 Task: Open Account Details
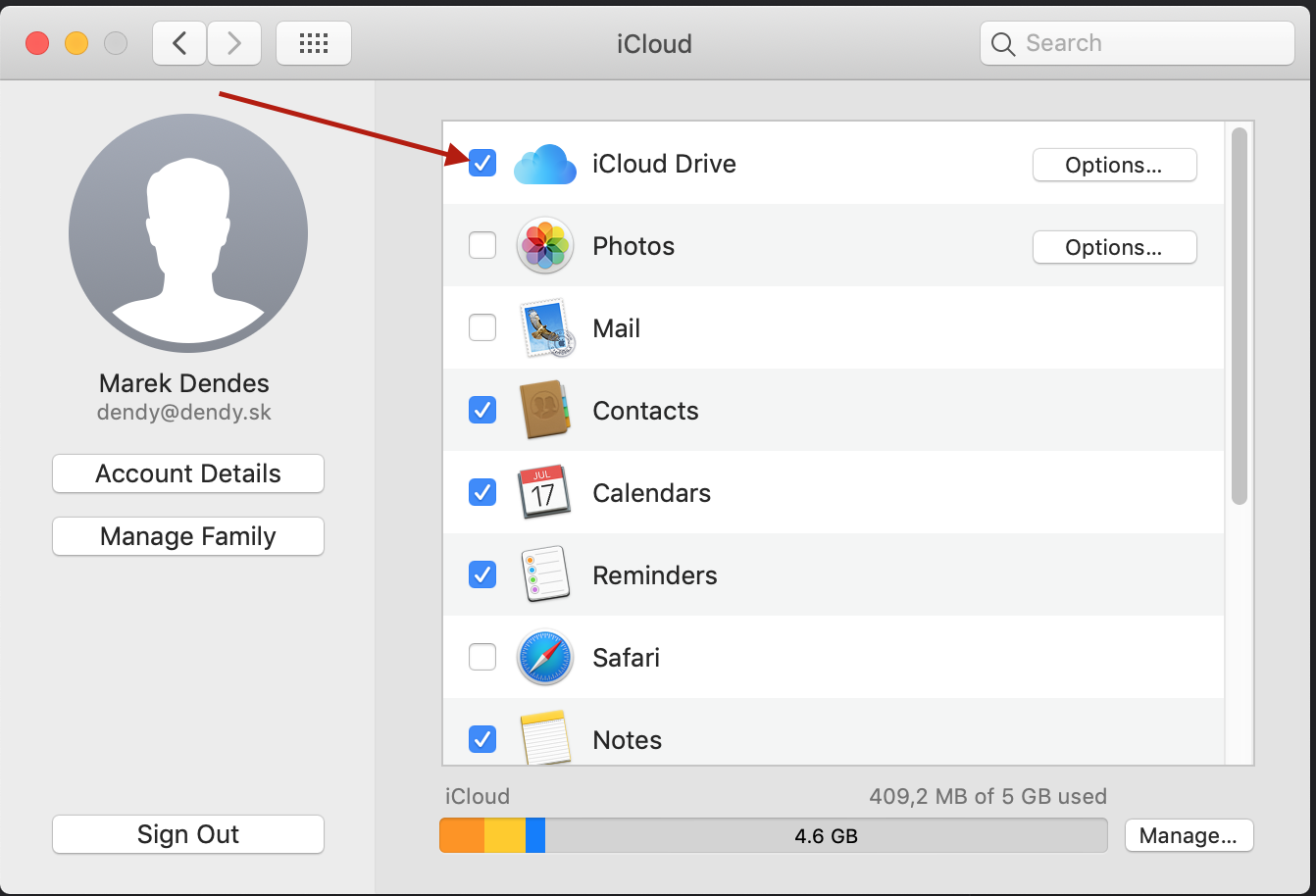pyautogui.click(x=188, y=473)
